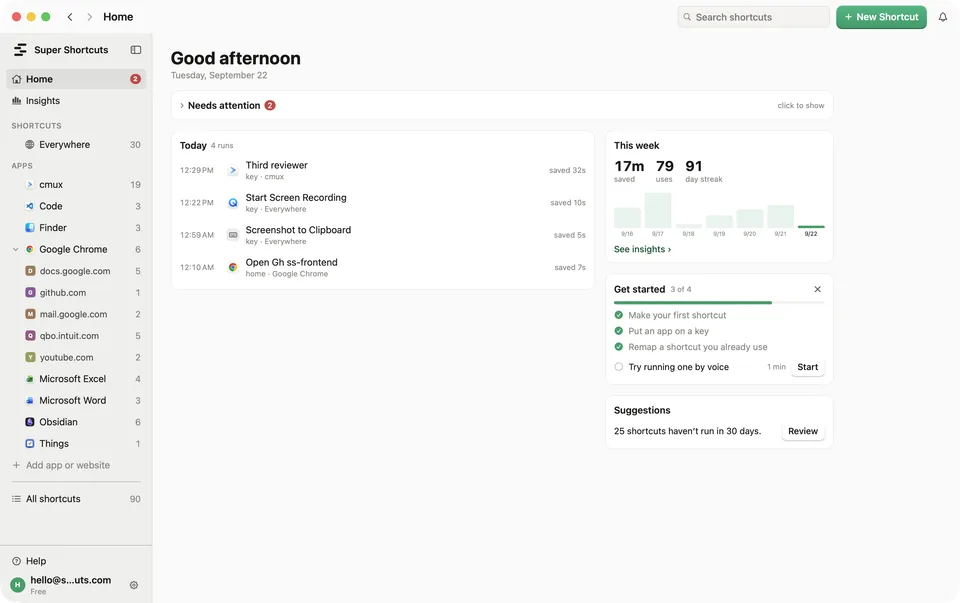The width and height of the screenshot is (960, 603).
Task: Click the Screenshot to Clipboard title
Action: coord(298,230)
